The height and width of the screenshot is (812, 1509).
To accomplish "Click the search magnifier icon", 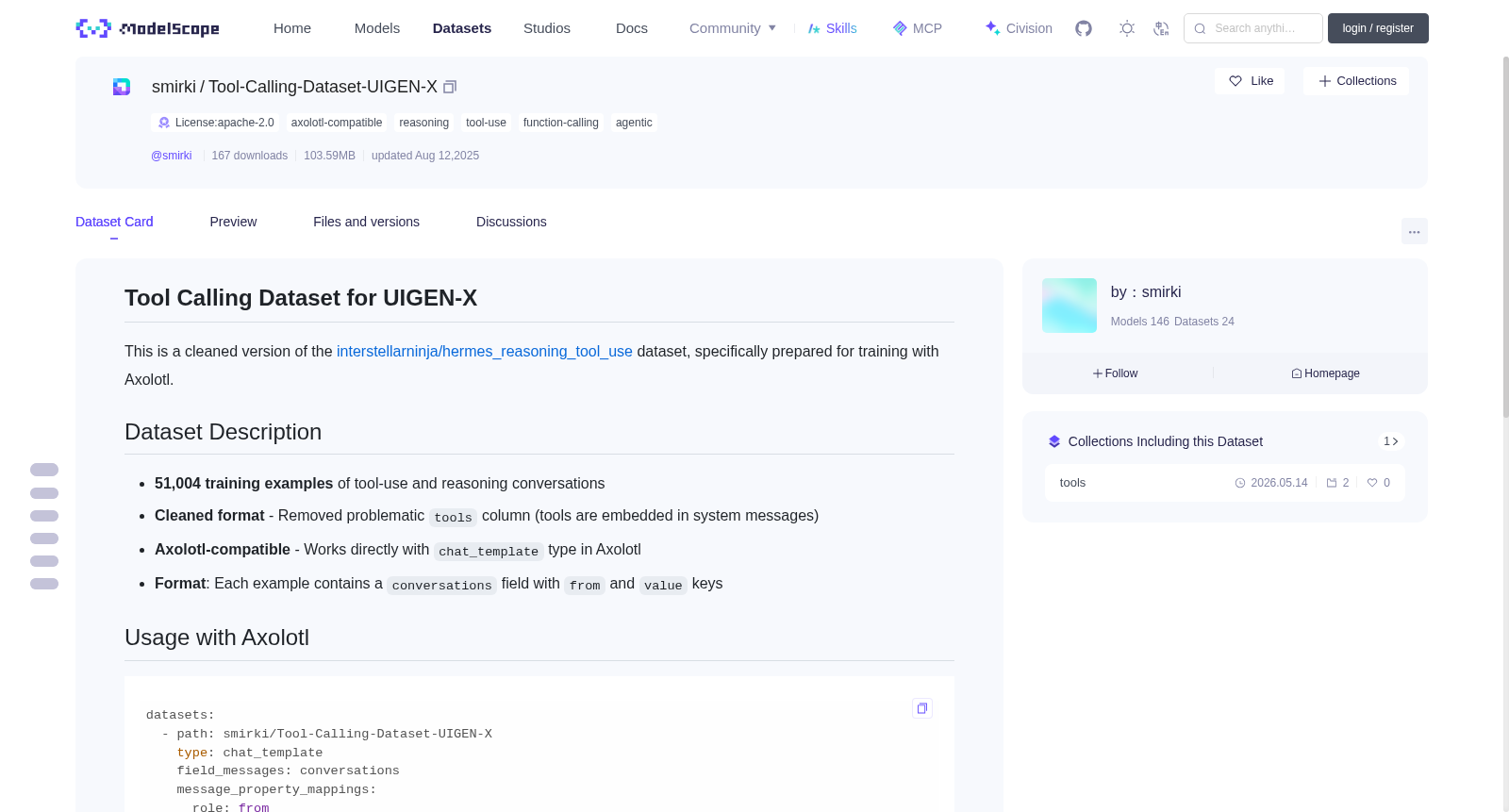I will coord(1200,28).
